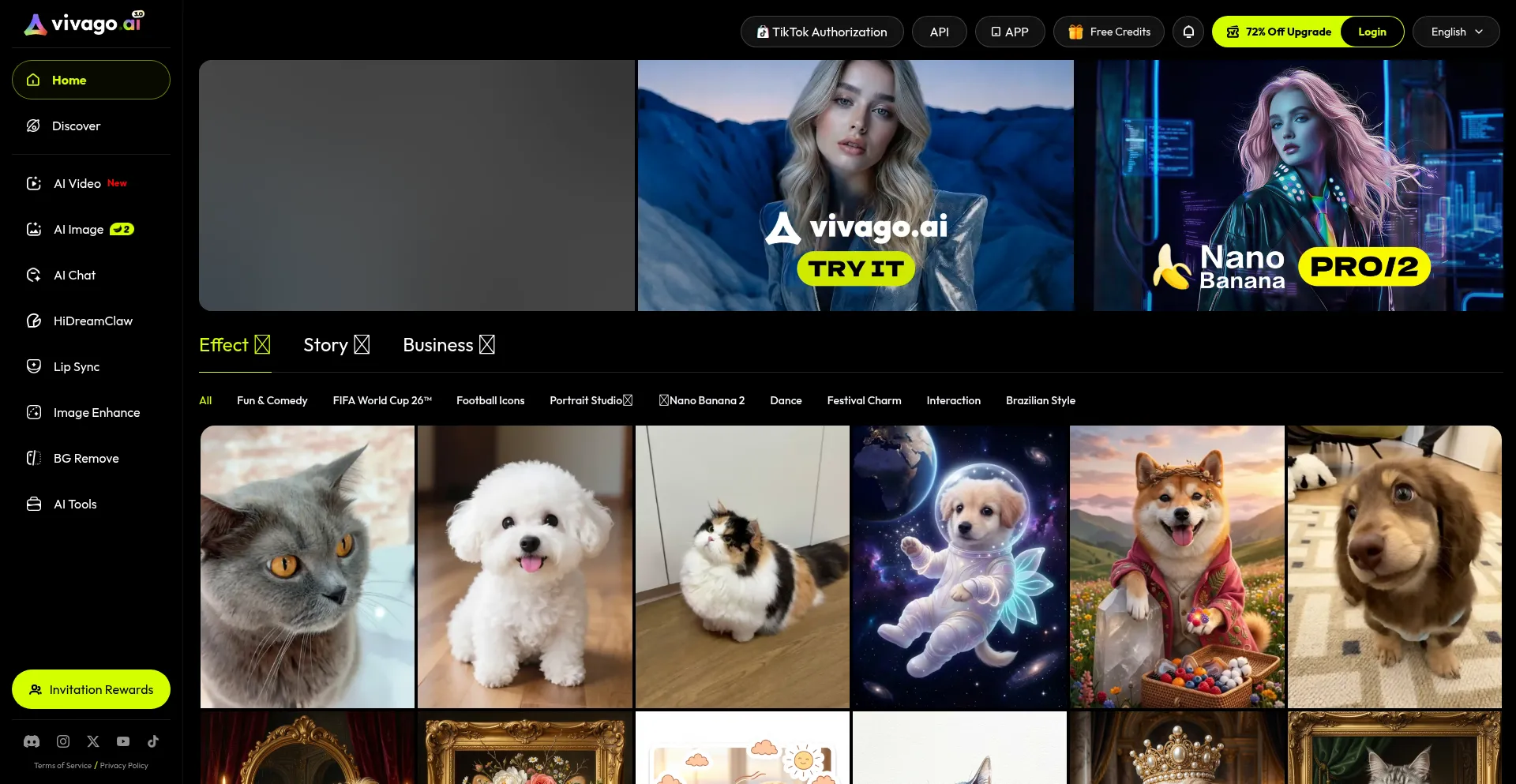1516x784 pixels.
Task: Click 72% Off Upgrade button
Action: 1278,32
